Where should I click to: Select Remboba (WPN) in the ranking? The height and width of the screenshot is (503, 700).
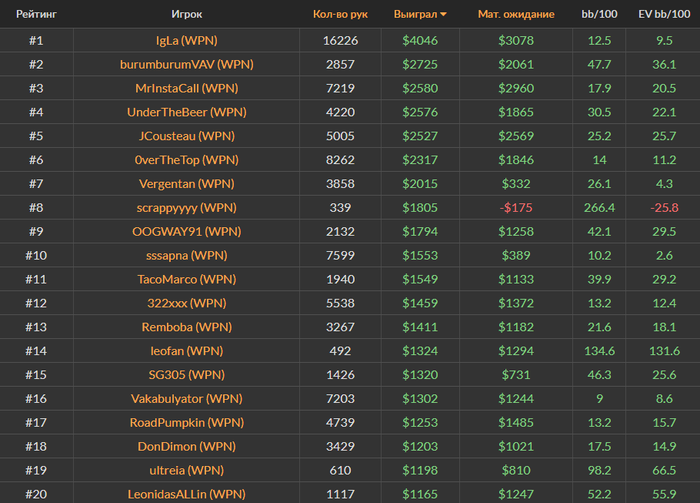click(x=187, y=327)
